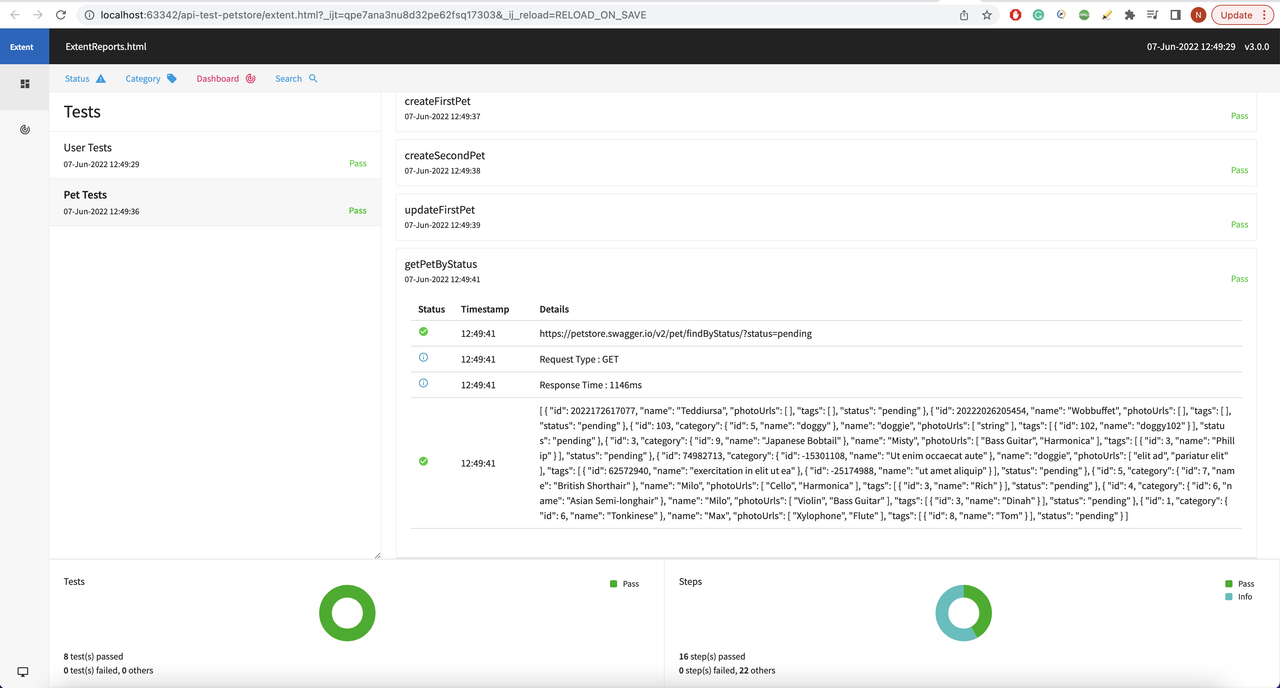This screenshot has width=1280, height=688.
Task: Open the red ad blocker extension
Action: click(x=1016, y=15)
